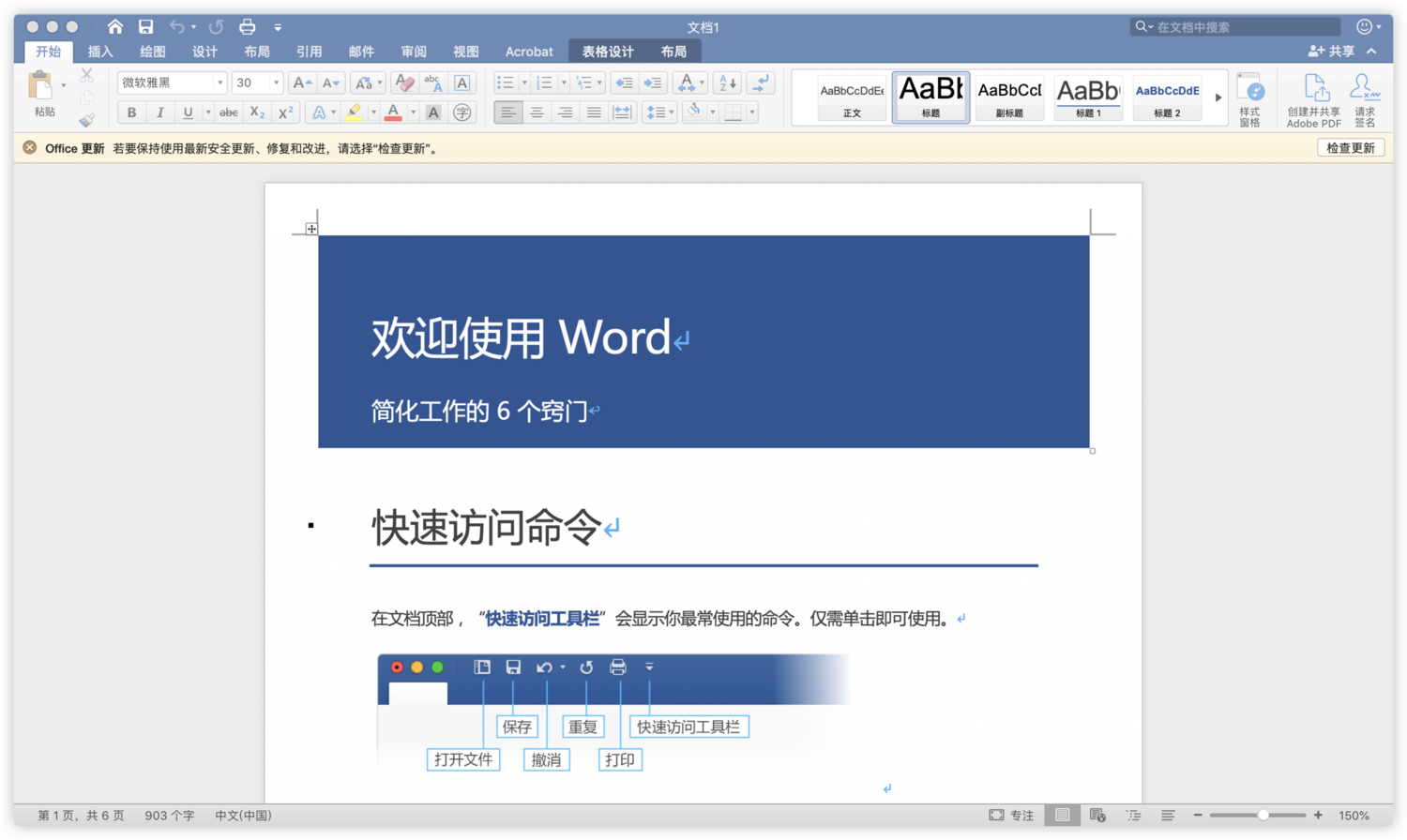1407x840 pixels.
Task: Open the 插入 ribbon tab
Action: point(100,52)
